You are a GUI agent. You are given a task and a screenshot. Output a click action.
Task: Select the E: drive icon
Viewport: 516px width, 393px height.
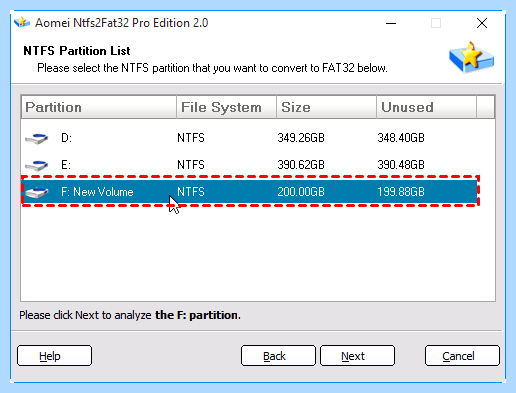click(37, 165)
